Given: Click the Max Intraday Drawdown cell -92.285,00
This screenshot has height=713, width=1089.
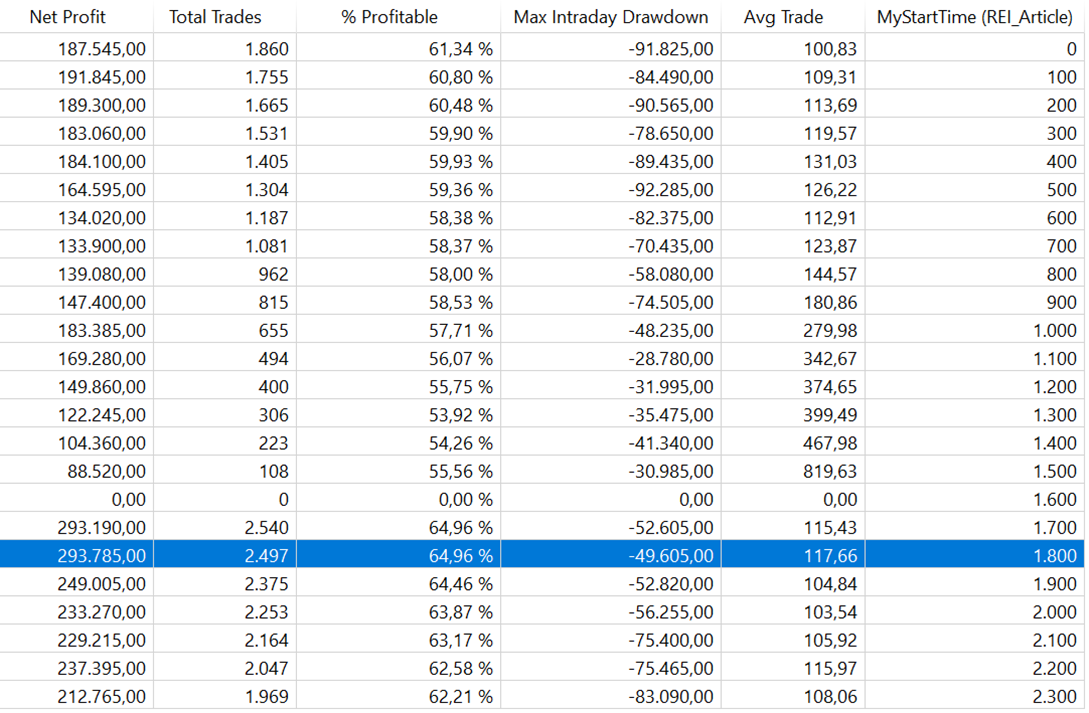Looking at the screenshot, I should click(672, 189).
